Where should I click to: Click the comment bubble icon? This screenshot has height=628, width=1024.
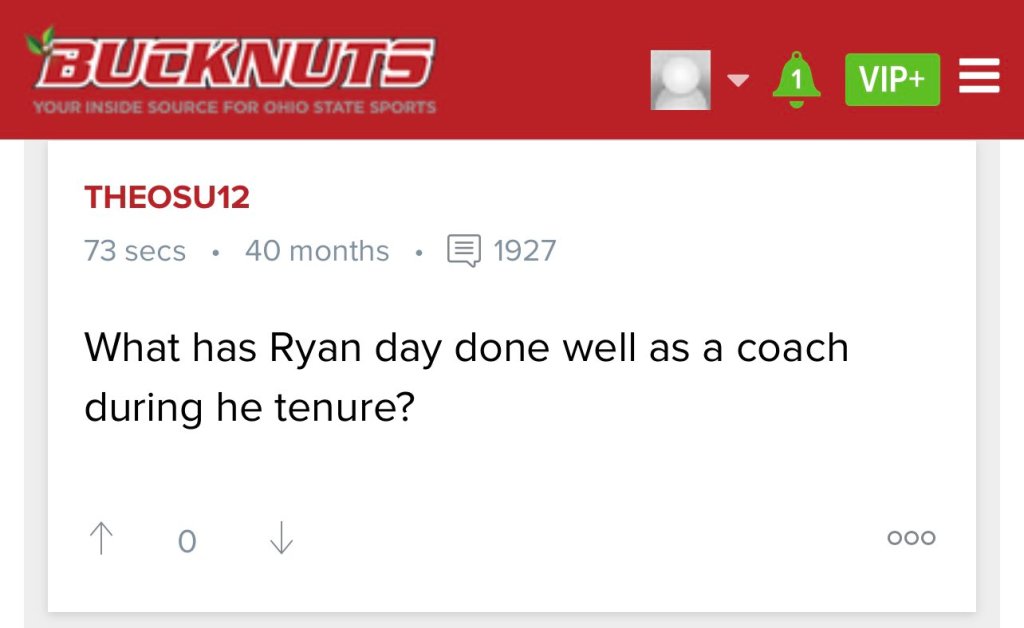coord(464,250)
